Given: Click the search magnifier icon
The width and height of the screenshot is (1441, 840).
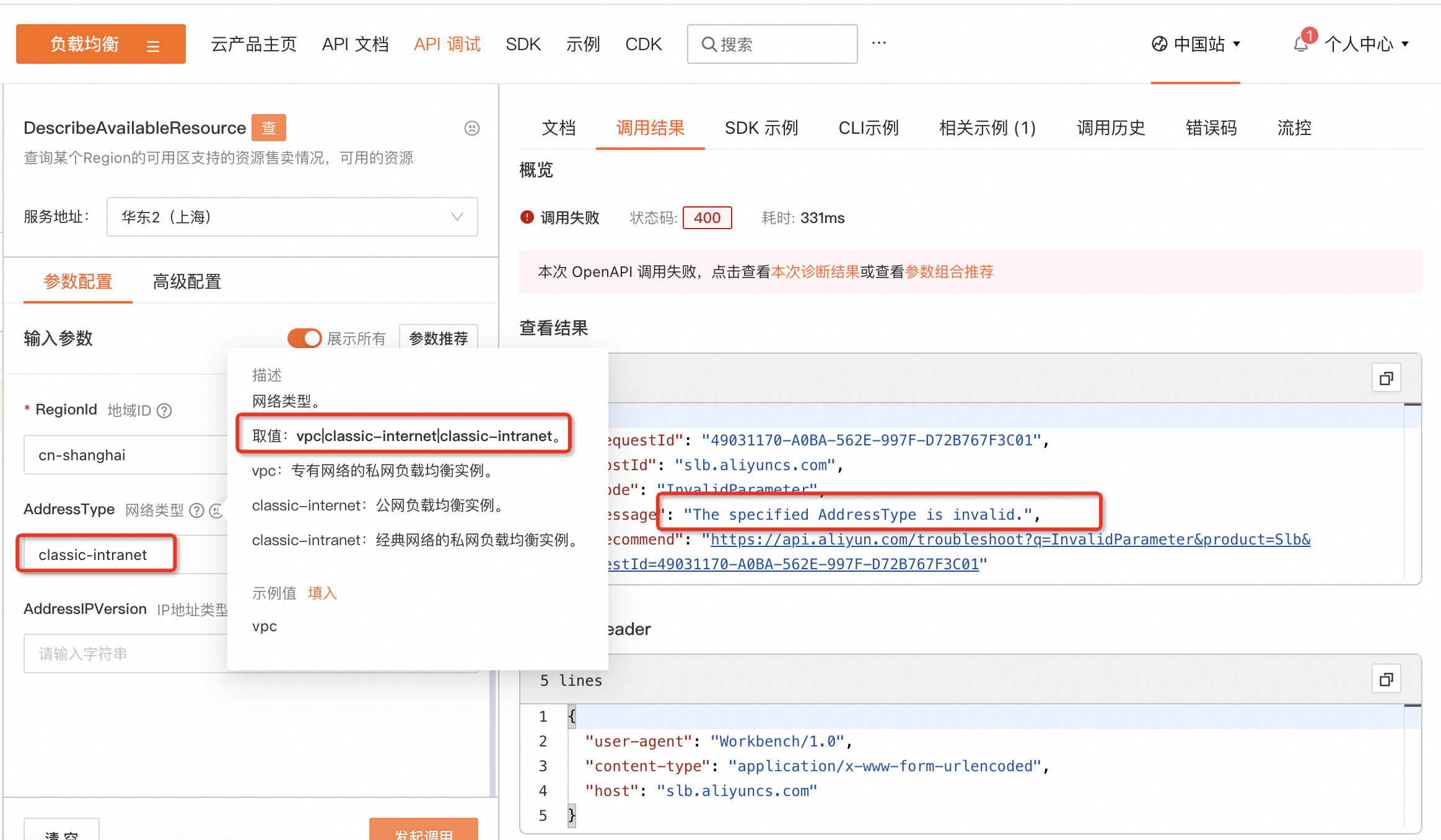Looking at the screenshot, I should pos(709,44).
